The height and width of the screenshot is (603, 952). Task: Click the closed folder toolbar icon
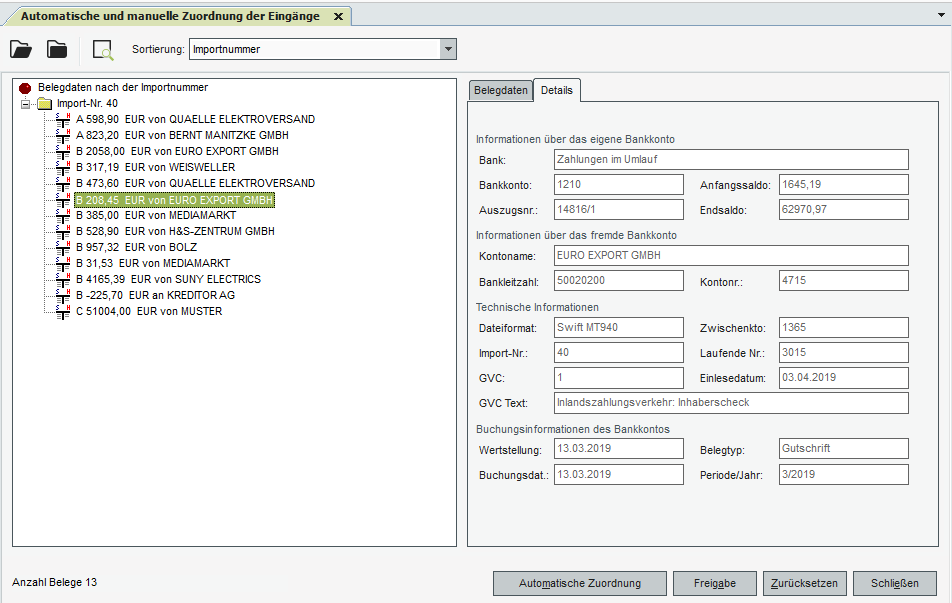click(57, 49)
